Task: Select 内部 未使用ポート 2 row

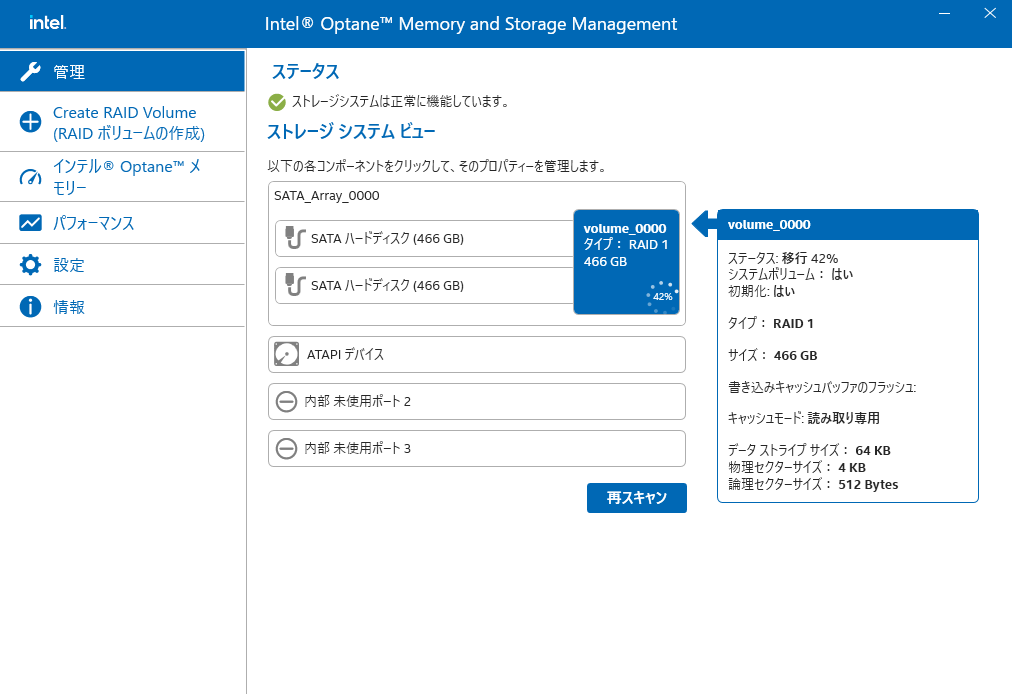Action: (x=476, y=402)
